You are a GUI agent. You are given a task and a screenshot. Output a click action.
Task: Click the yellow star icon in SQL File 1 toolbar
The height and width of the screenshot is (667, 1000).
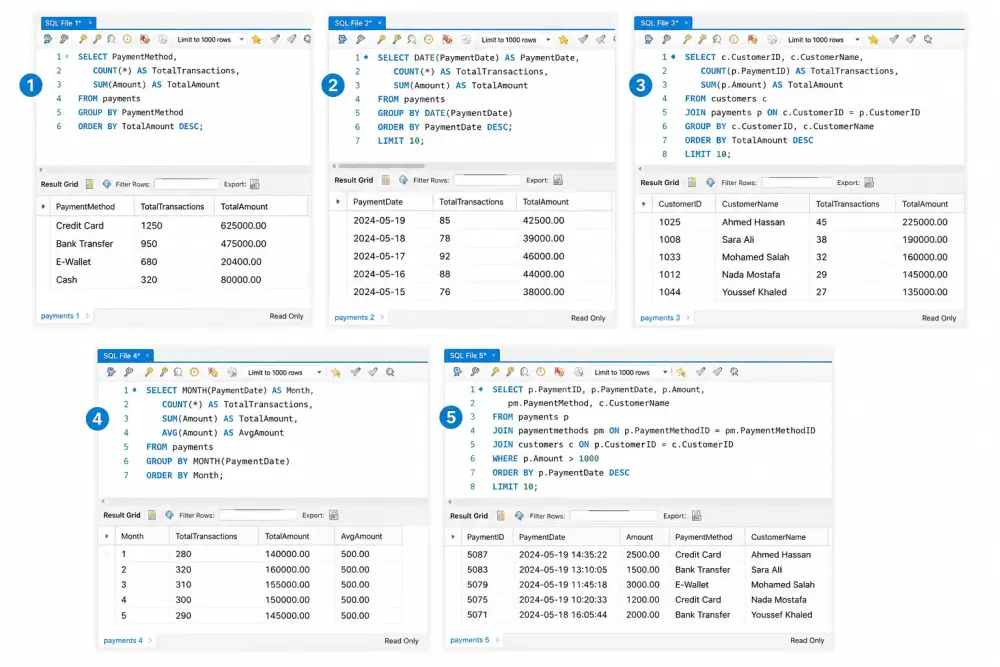tap(256, 40)
